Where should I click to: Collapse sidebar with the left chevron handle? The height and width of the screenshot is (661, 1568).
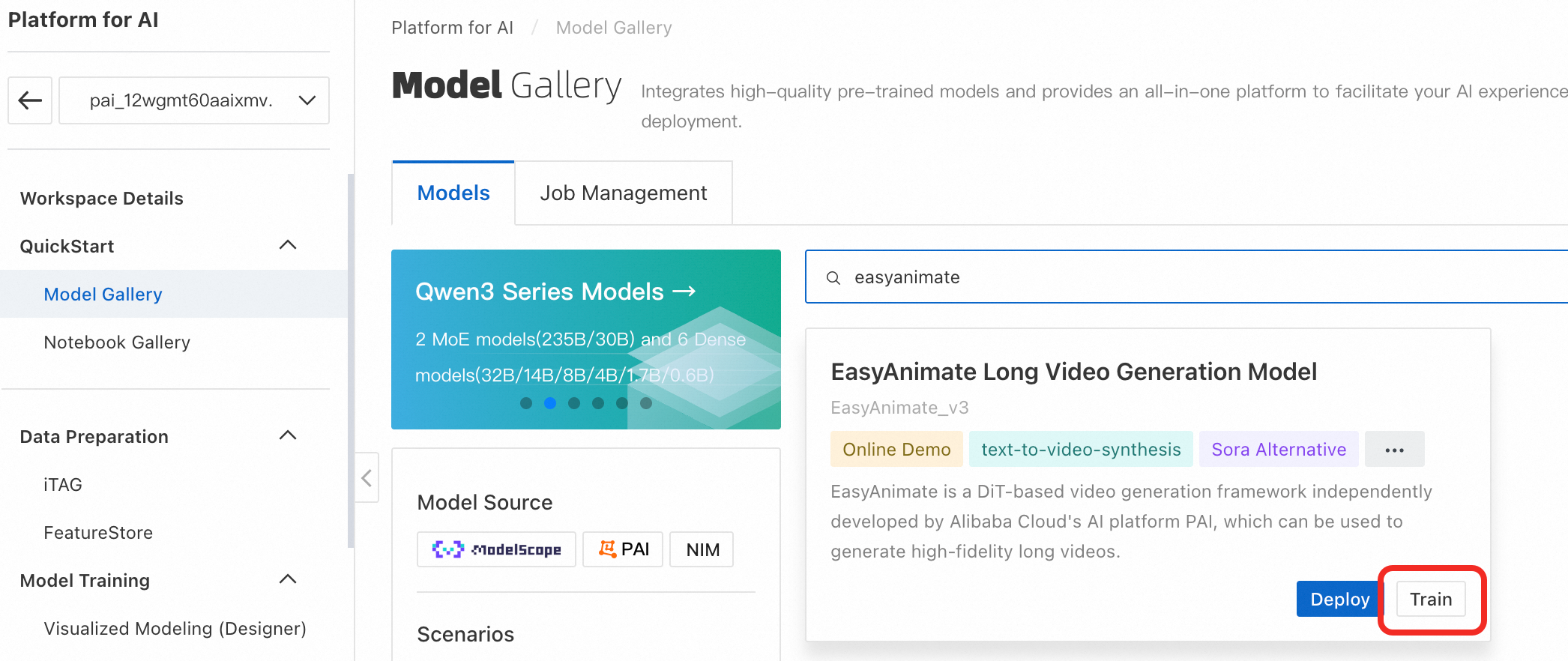pos(367,477)
